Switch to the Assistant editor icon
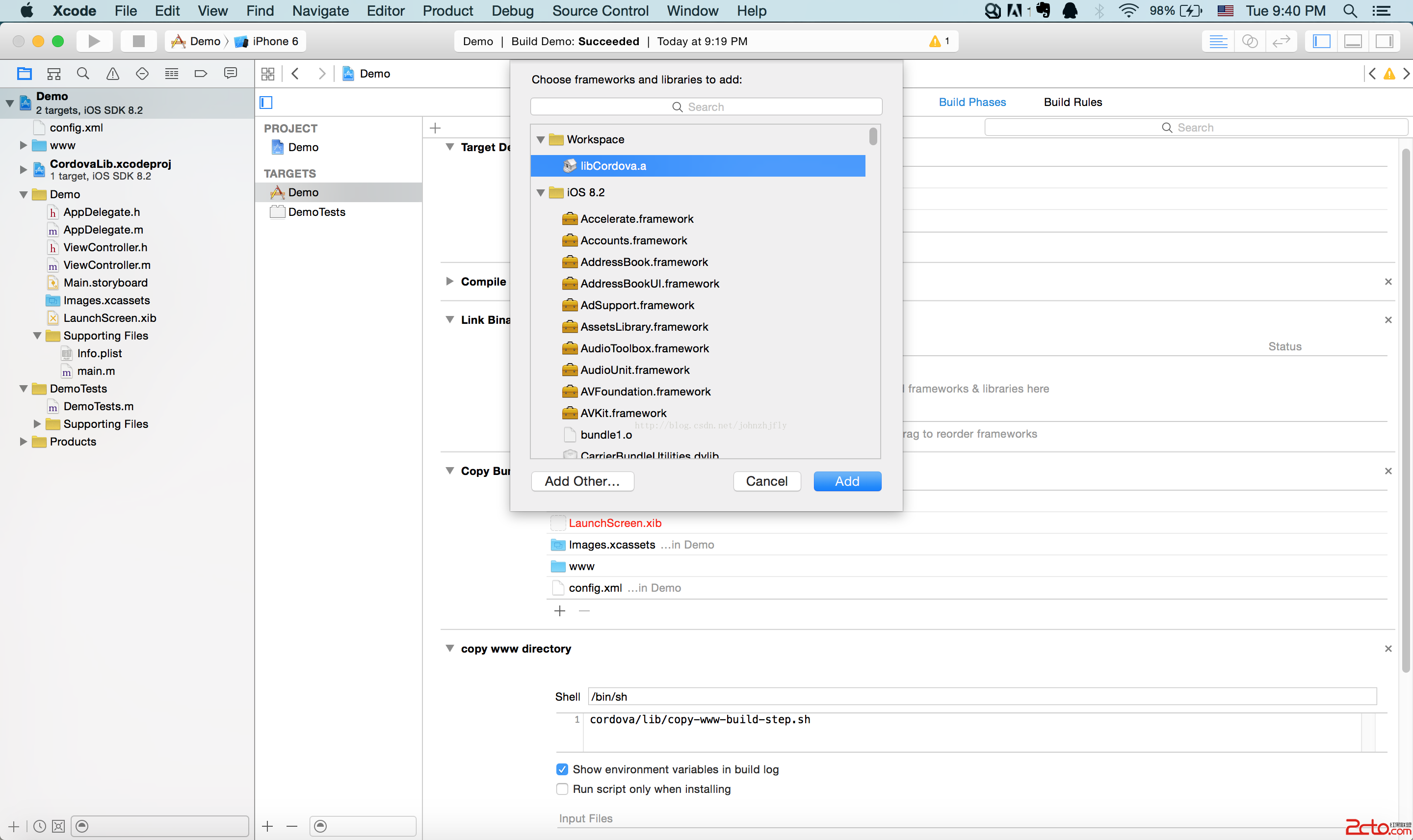Screen dimensions: 1413x840 [1250, 41]
